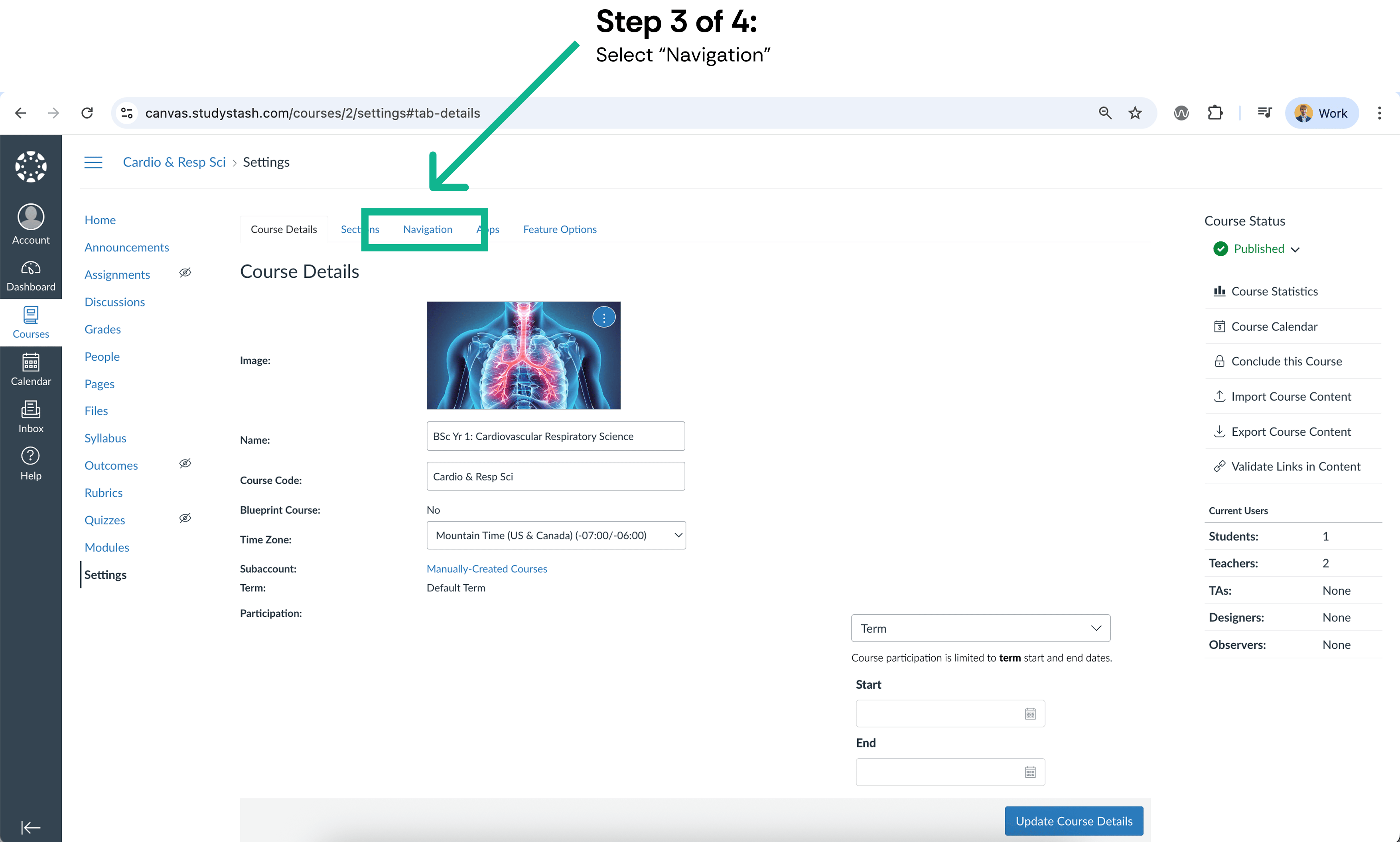Viewport: 1400px width, 842px height.
Task: Open the Time Zone dropdown
Action: point(556,535)
